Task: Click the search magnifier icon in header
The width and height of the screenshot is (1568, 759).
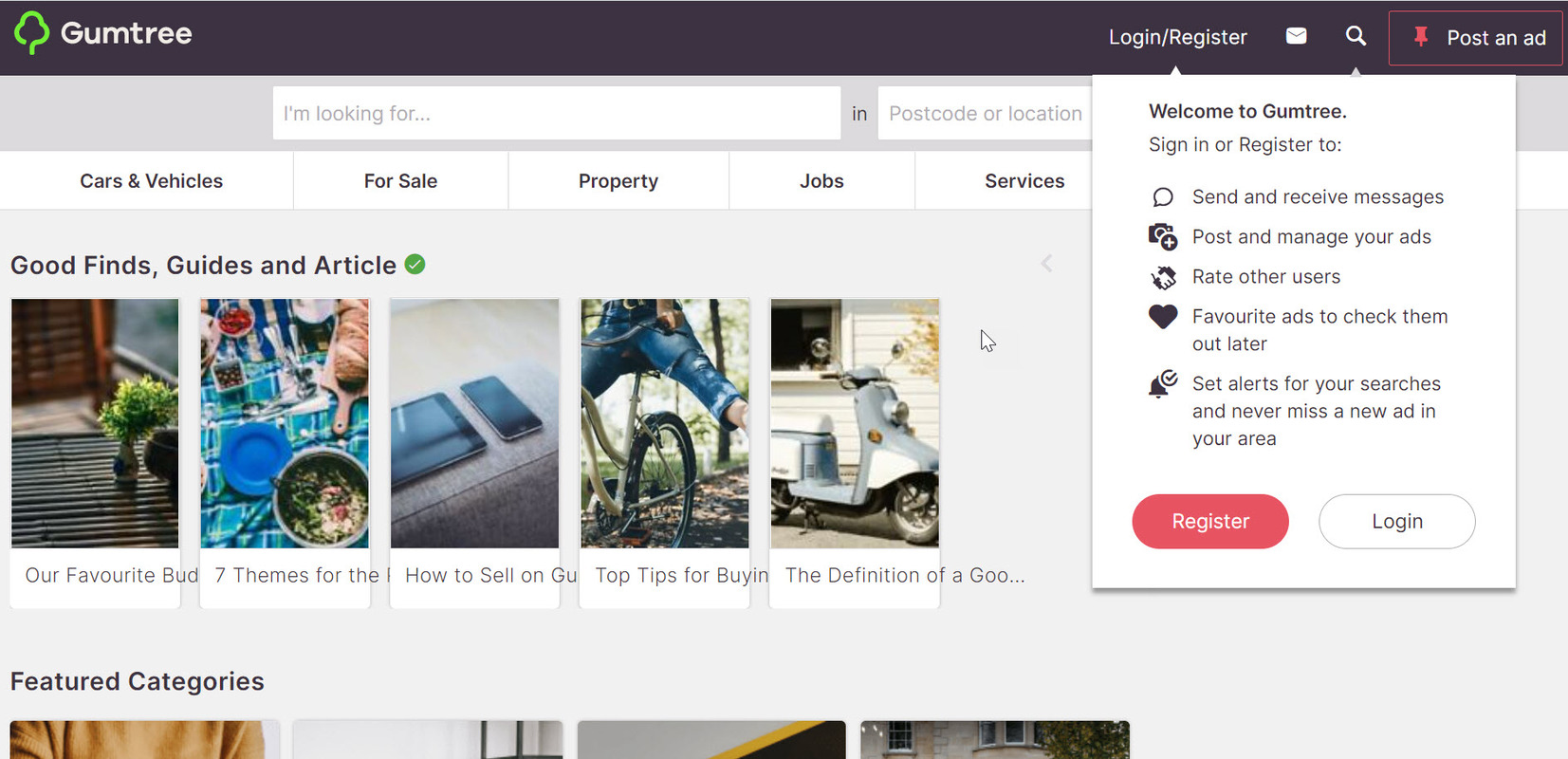Action: [1356, 36]
